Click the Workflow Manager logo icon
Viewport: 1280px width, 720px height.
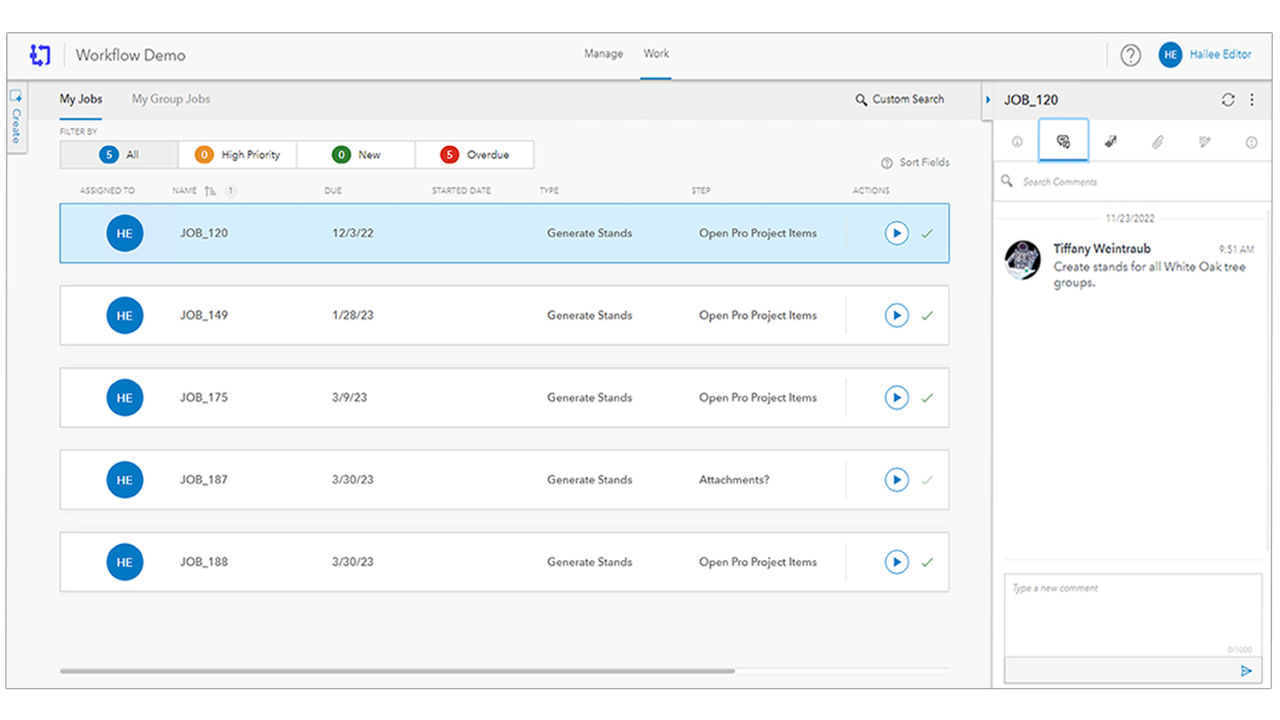point(40,55)
